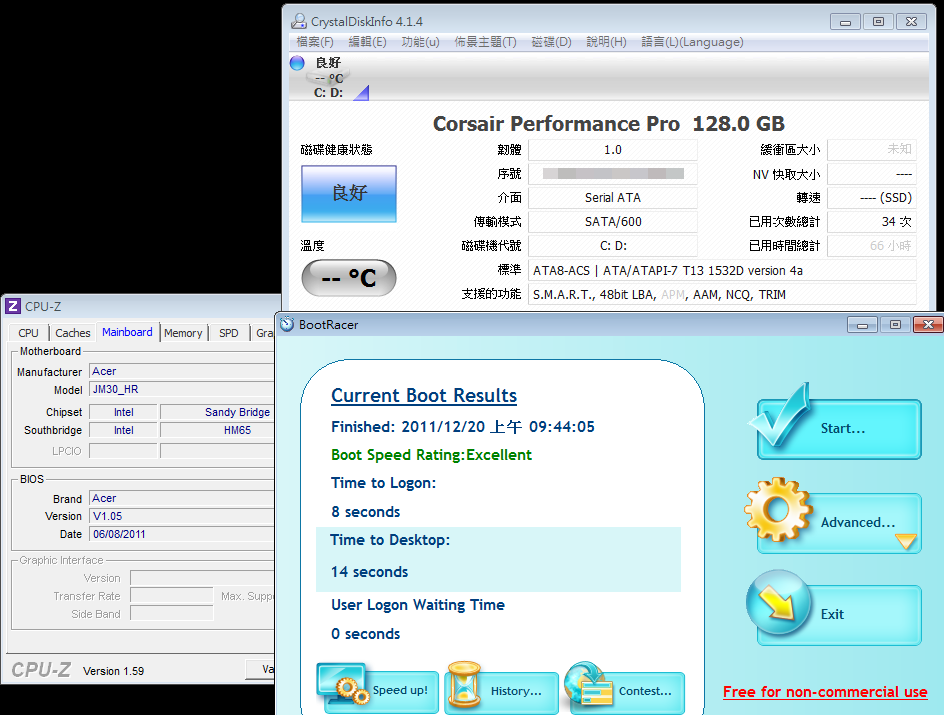The height and width of the screenshot is (715, 944).
Task: Click the rotation rate field ---- (SSD)
Action: pos(872,198)
